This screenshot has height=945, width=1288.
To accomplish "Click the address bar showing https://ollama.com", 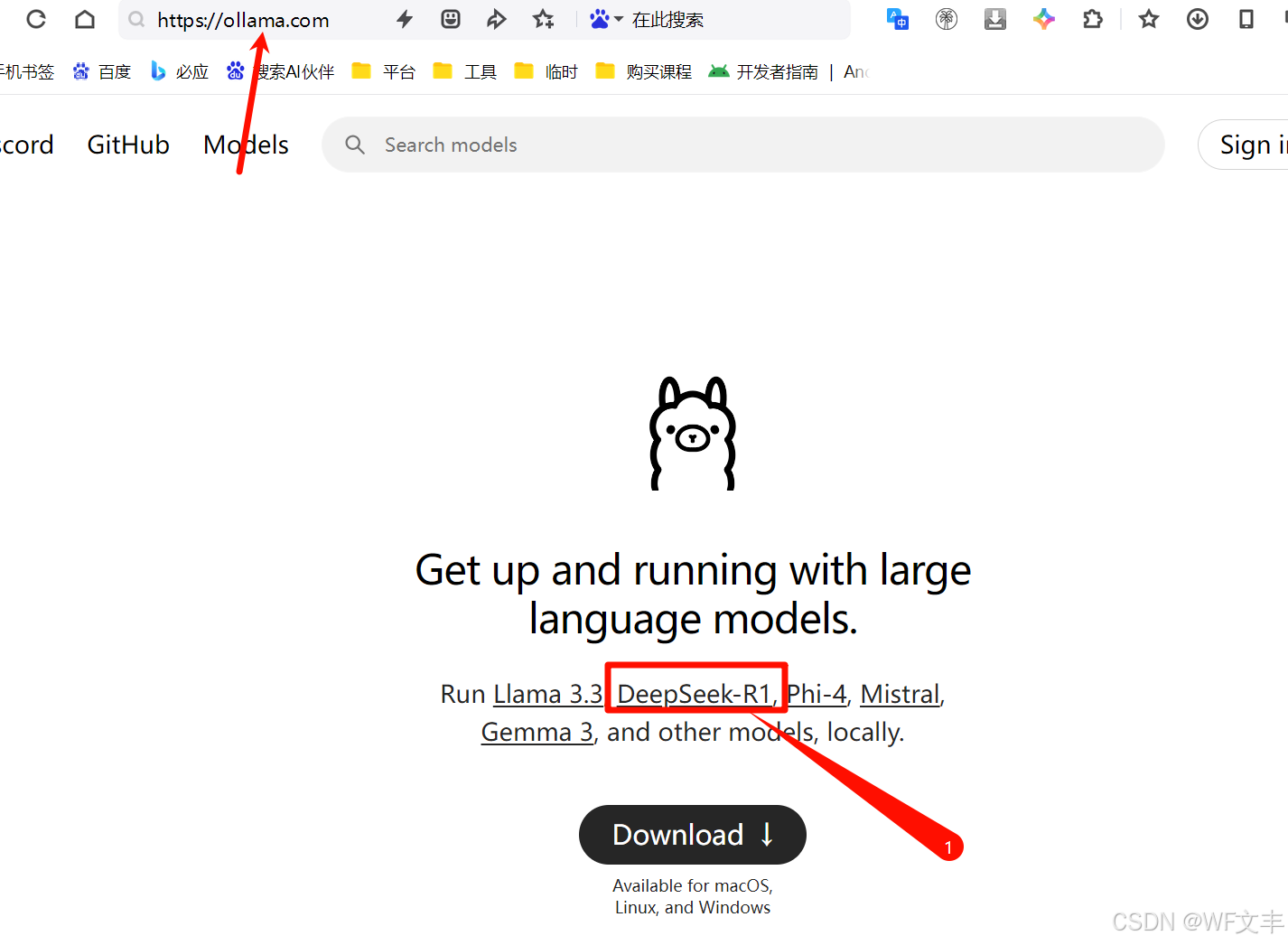I will (x=243, y=20).
